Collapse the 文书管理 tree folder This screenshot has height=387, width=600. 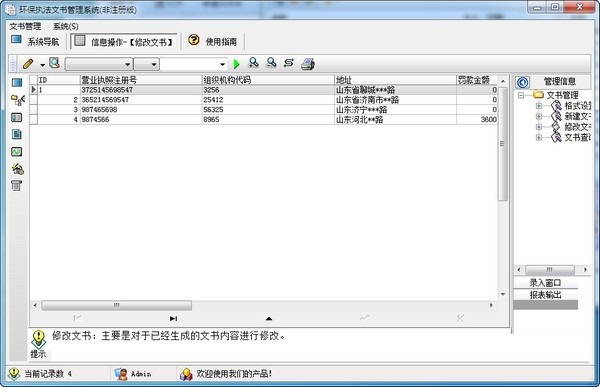[x=521, y=95]
